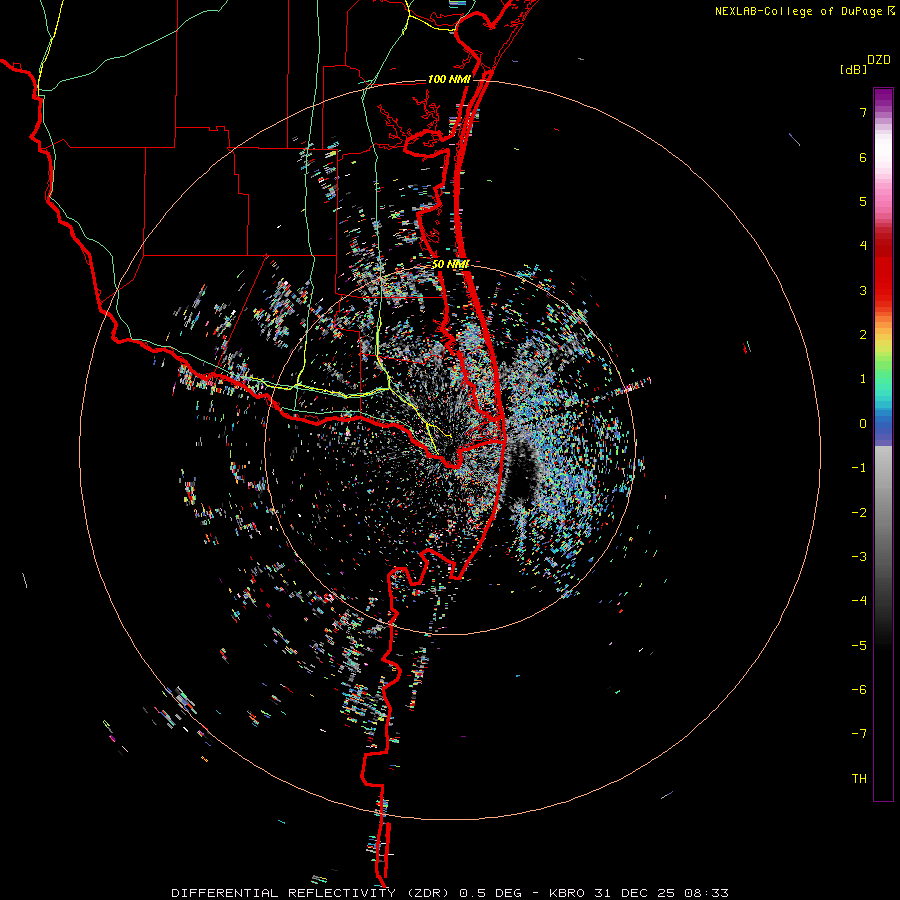Click the DZD label above the color scale
The width and height of the screenshot is (900, 900).
coord(879,60)
